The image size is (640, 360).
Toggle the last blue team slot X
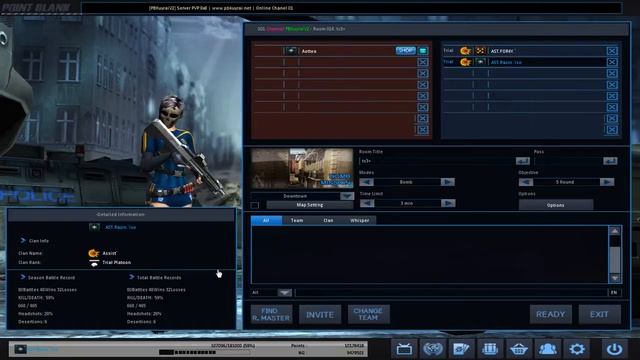(x=612, y=130)
